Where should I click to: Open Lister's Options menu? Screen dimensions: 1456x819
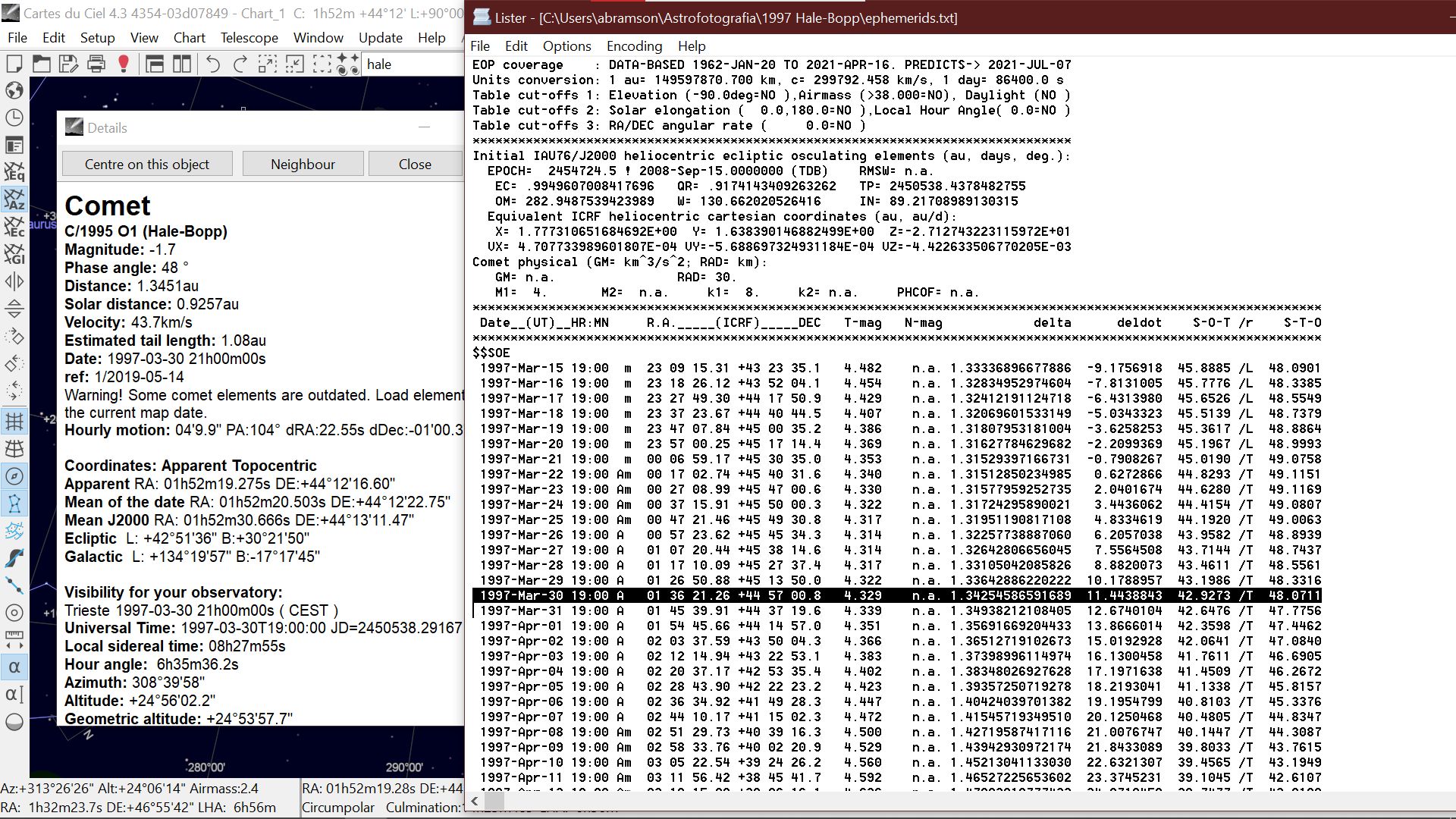click(566, 46)
